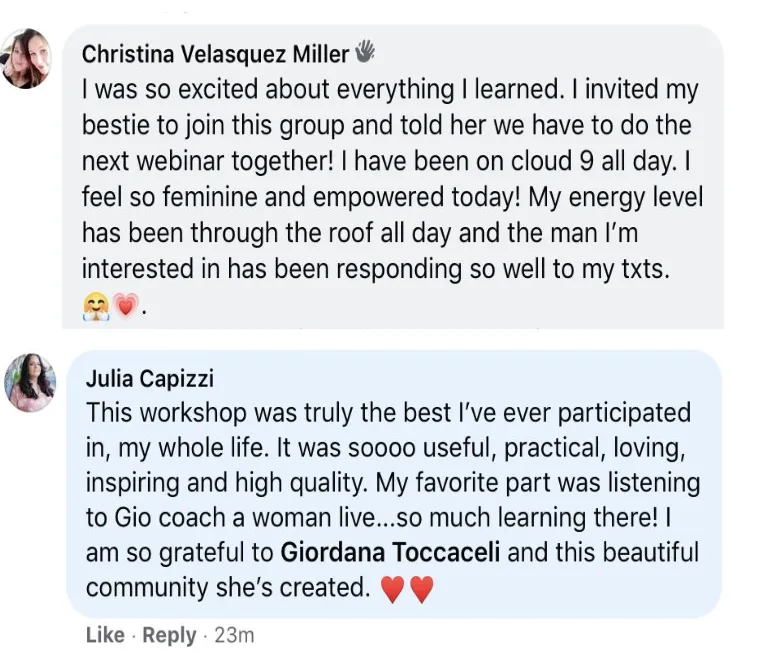
Task: Click Christina's gray comment bubble
Action: point(393,176)
